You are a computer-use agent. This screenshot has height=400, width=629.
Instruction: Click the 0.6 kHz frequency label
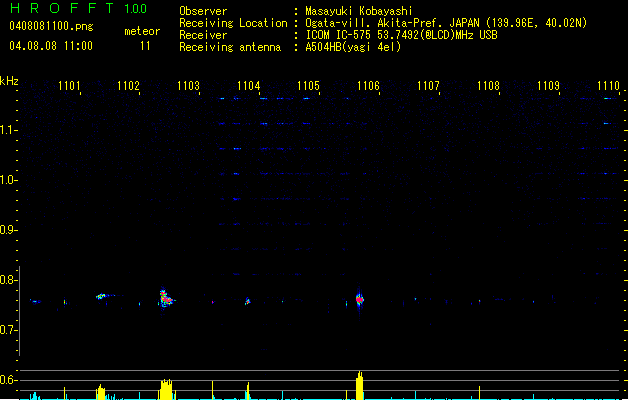click(8, 380)
